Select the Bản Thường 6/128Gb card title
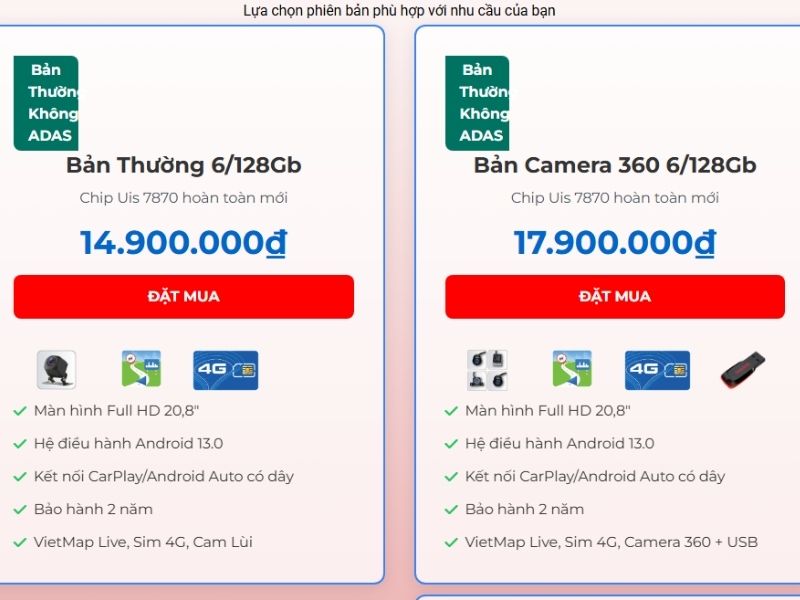The width and height of the screenshot is (800, 600). pos(183,164)
